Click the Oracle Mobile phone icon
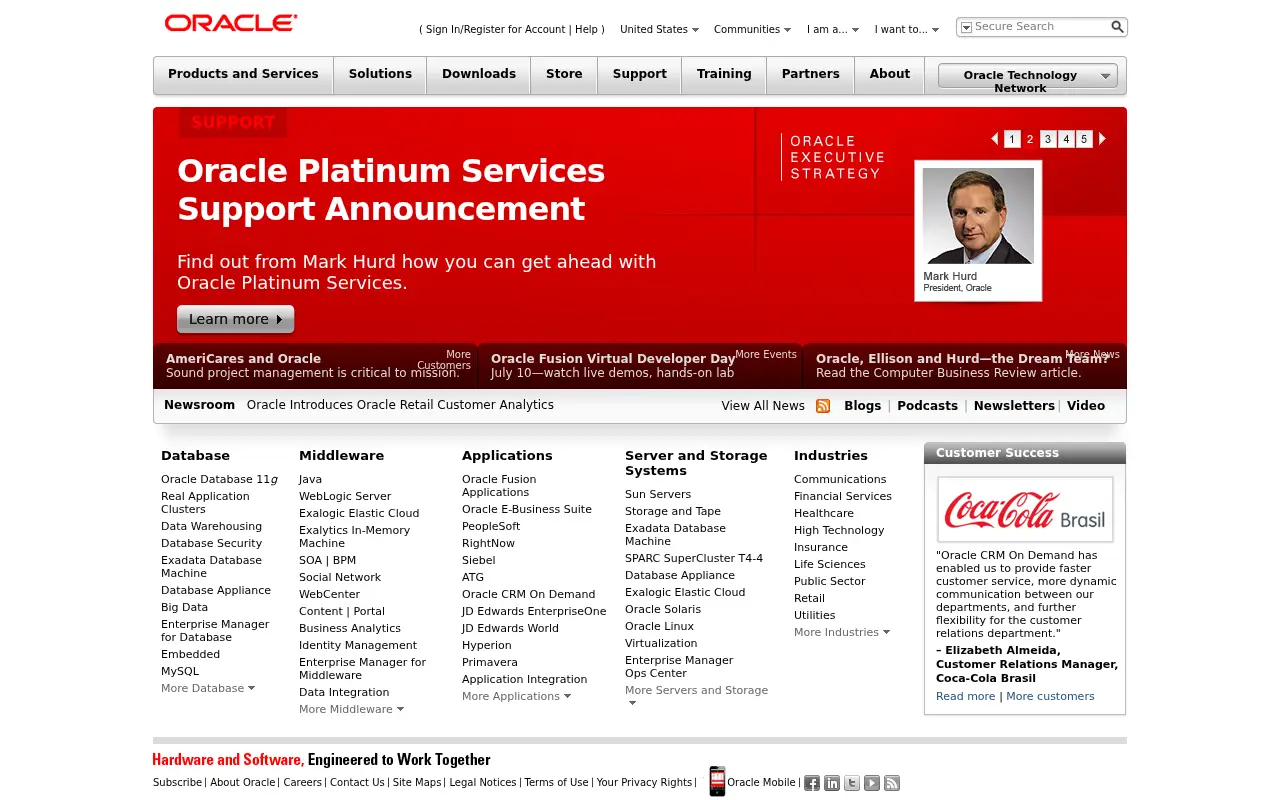Viewport: 1280px width, 800px height. pos(717,781)
